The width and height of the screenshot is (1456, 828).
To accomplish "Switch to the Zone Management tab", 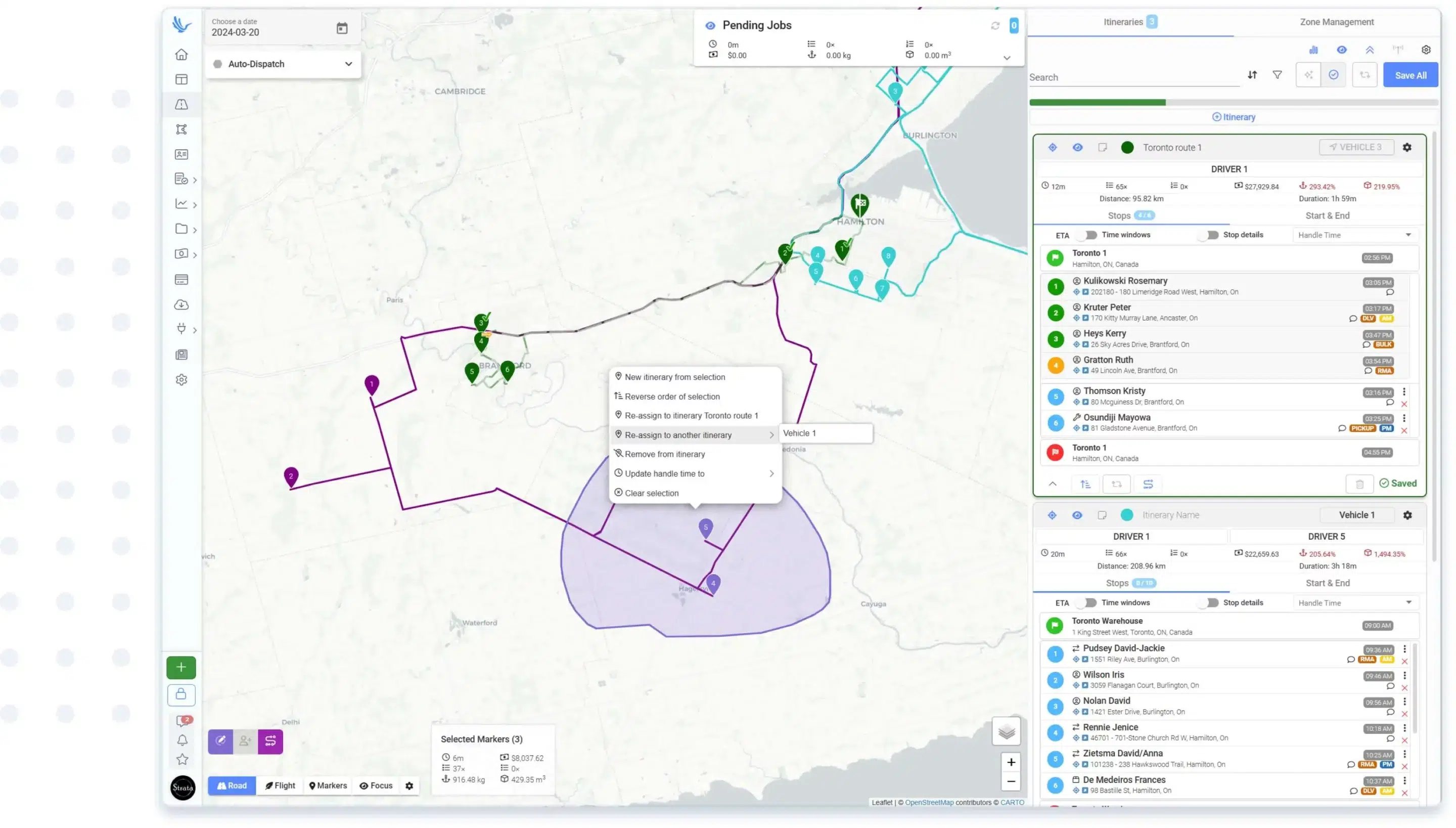I will coord(1336,22).
